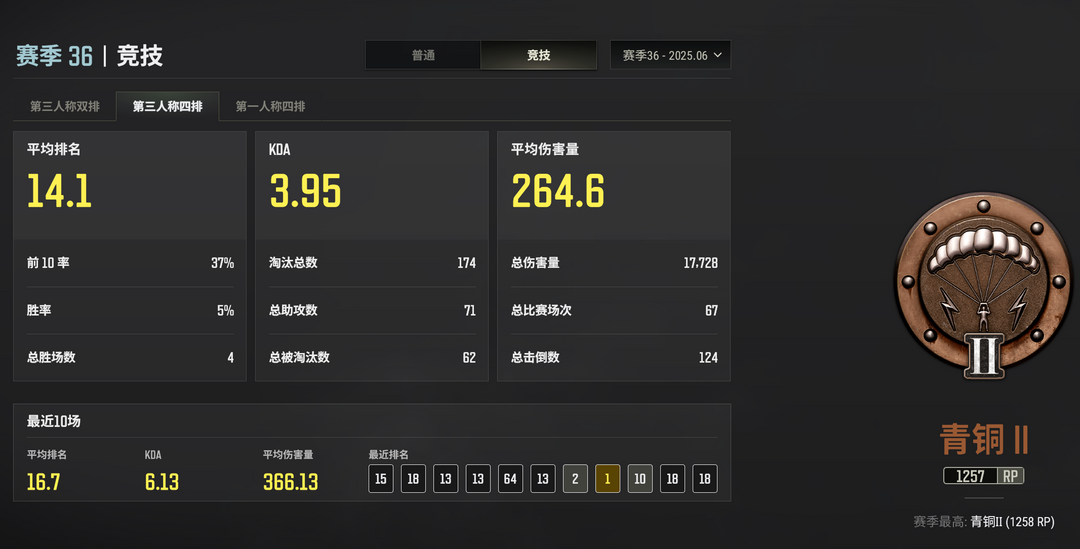Click recent rank box showing 64
Viewport: 1080px width, 549px height.
510,479
